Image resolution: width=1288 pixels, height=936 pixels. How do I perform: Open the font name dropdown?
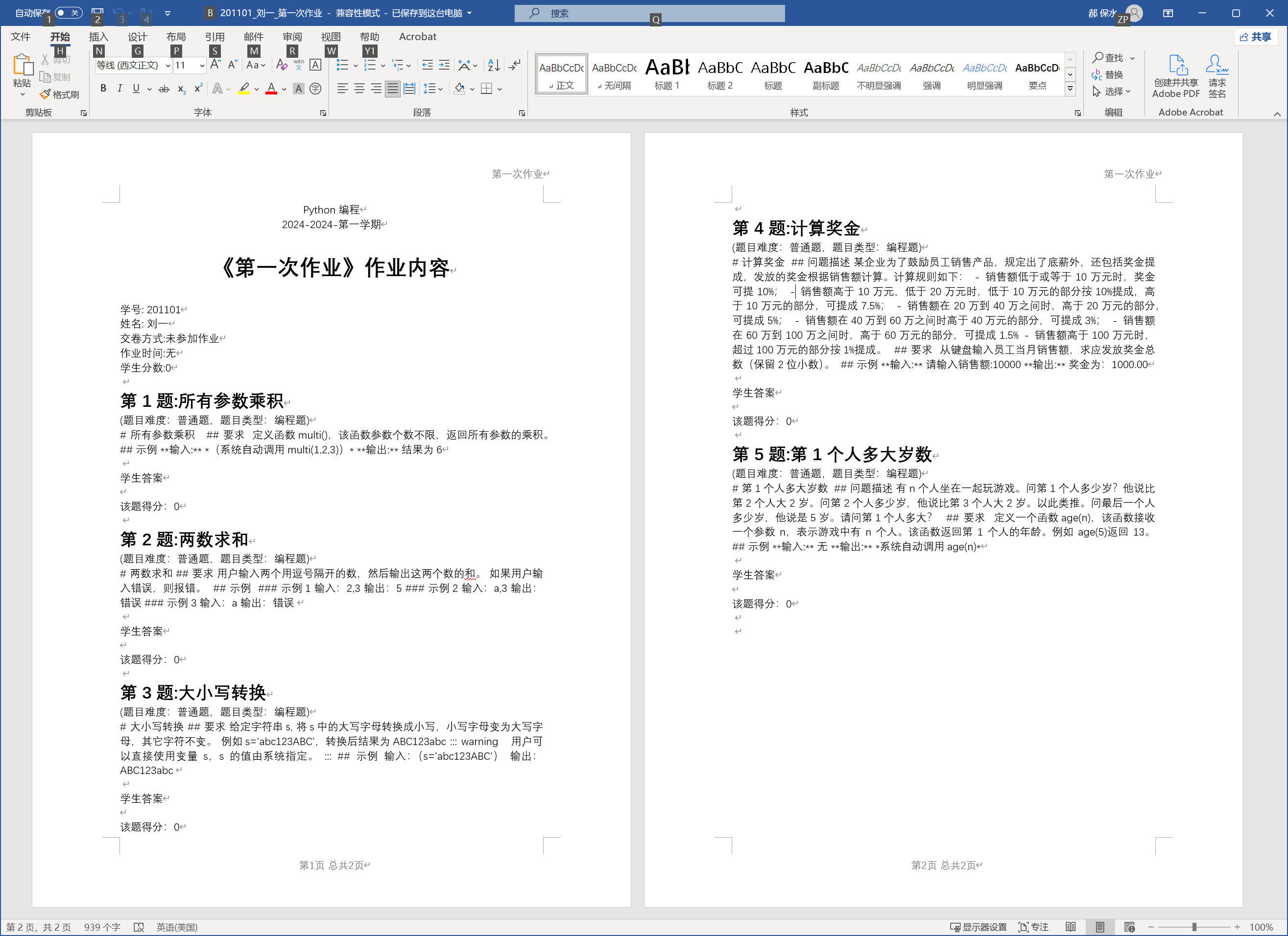pyautogui.click(x=168, y=65)
